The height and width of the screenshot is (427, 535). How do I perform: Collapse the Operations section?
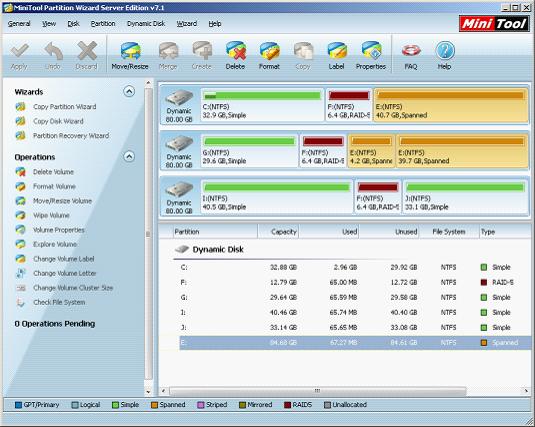129,157
